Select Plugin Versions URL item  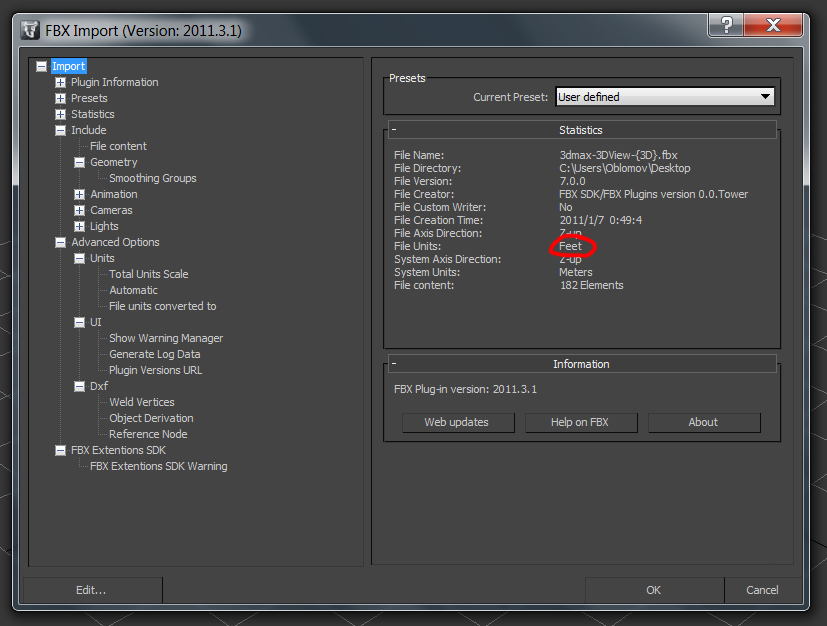coord(156,370)
